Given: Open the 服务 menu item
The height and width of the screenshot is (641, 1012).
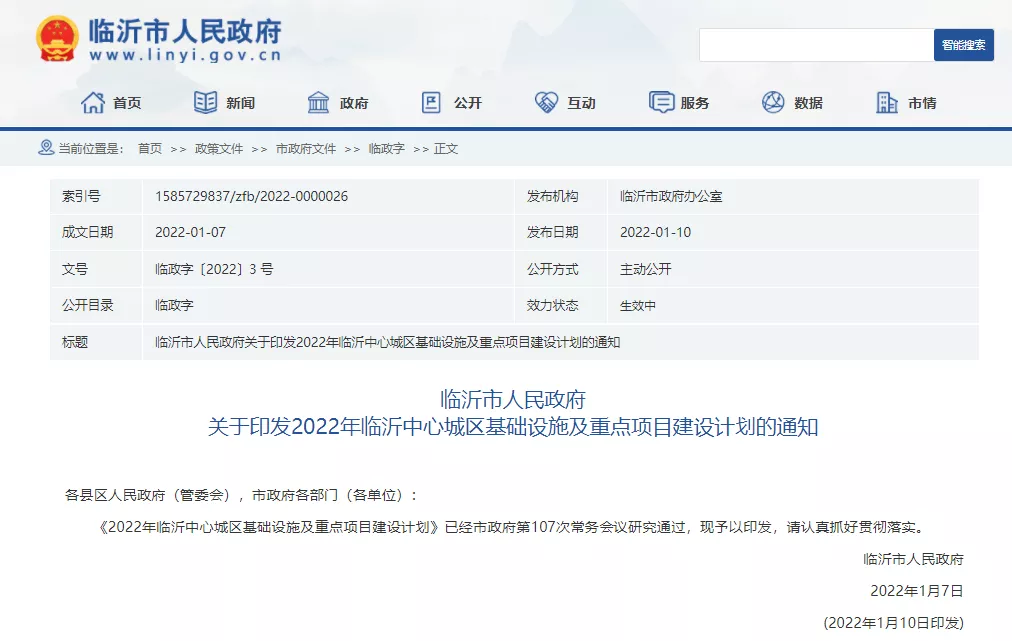Looking at the screenshot, I should click(695, 103).
